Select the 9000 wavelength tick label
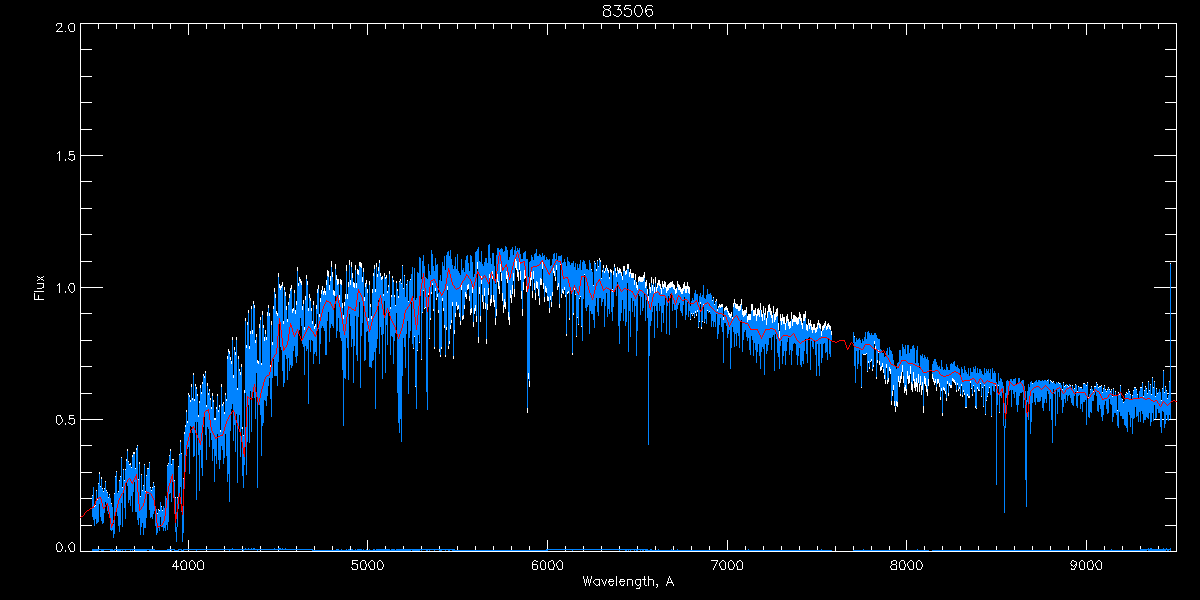 click(x=1087, y=564)
